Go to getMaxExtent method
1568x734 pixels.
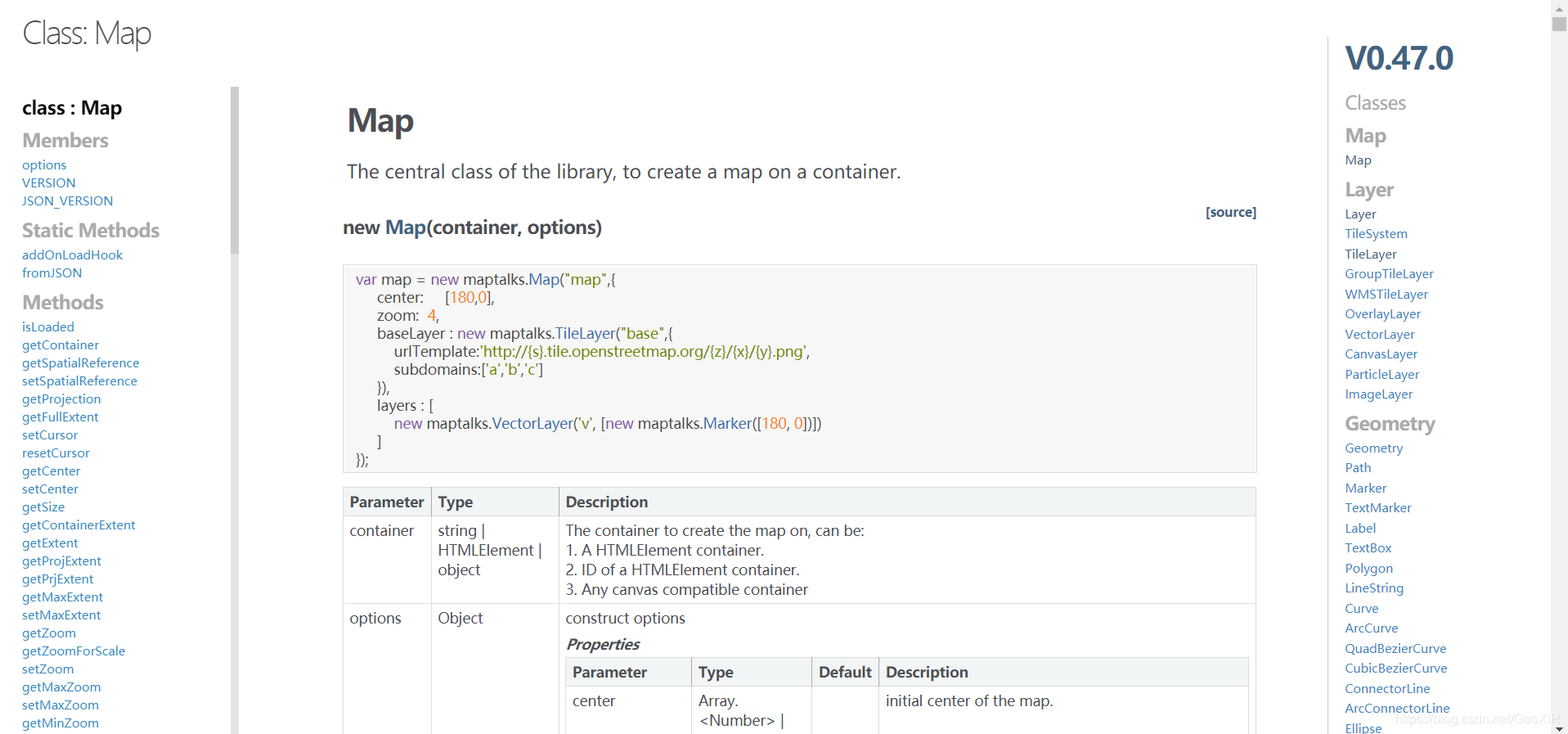pos(62,597)
